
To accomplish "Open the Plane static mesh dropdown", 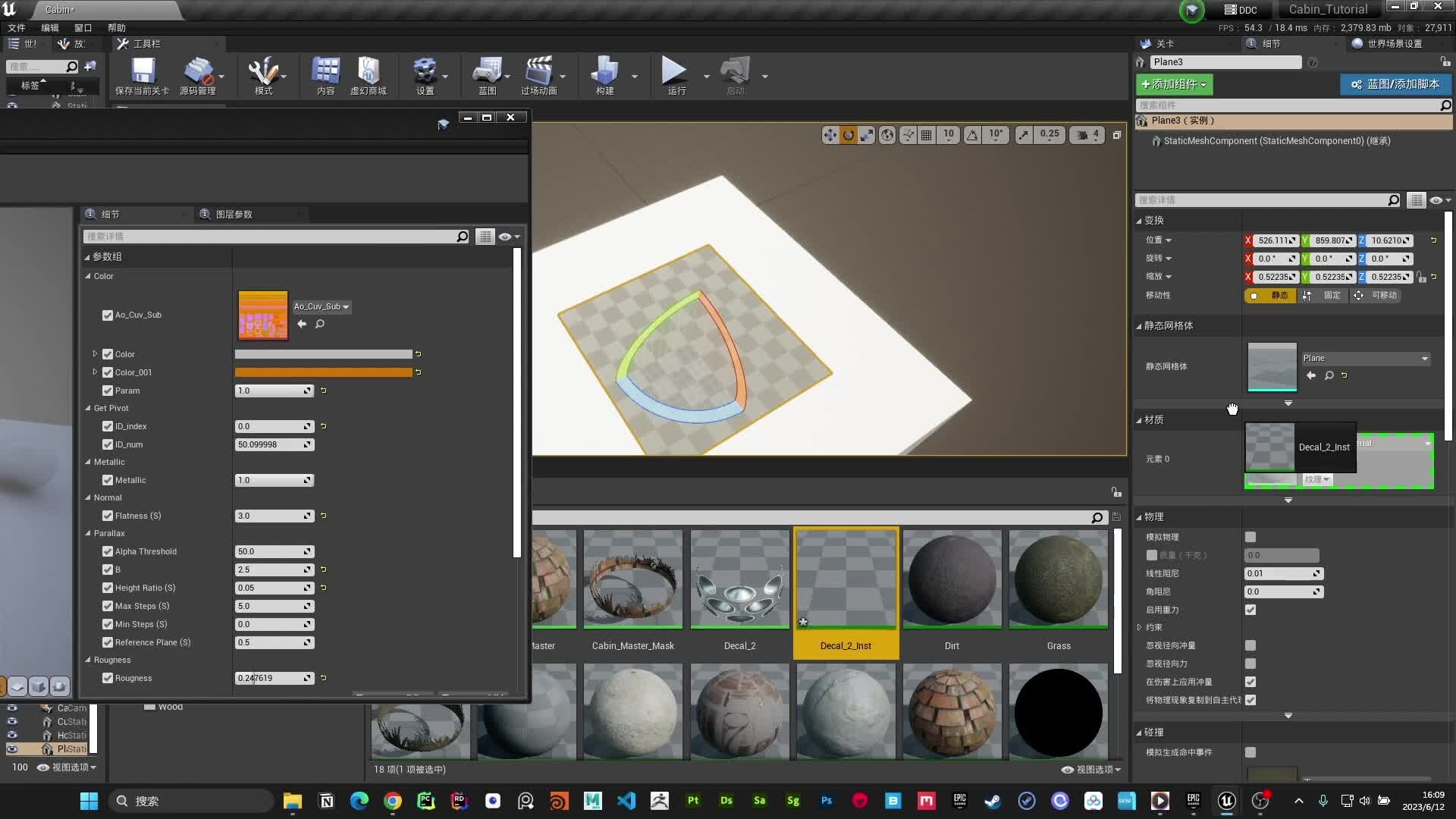I will point(1424,358).
